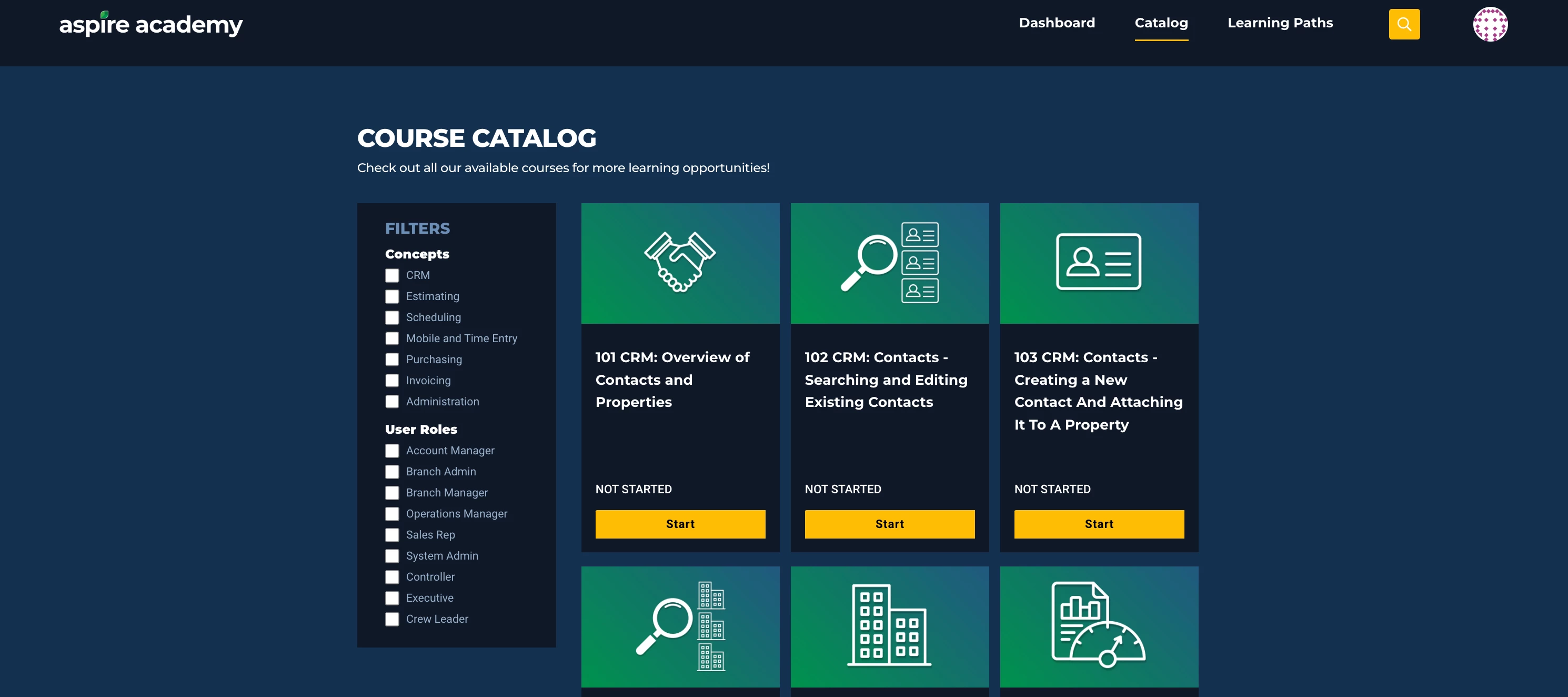Click the report gauge course image
This screenshot has width=1568, height=697.
[x=1098, y=626]
